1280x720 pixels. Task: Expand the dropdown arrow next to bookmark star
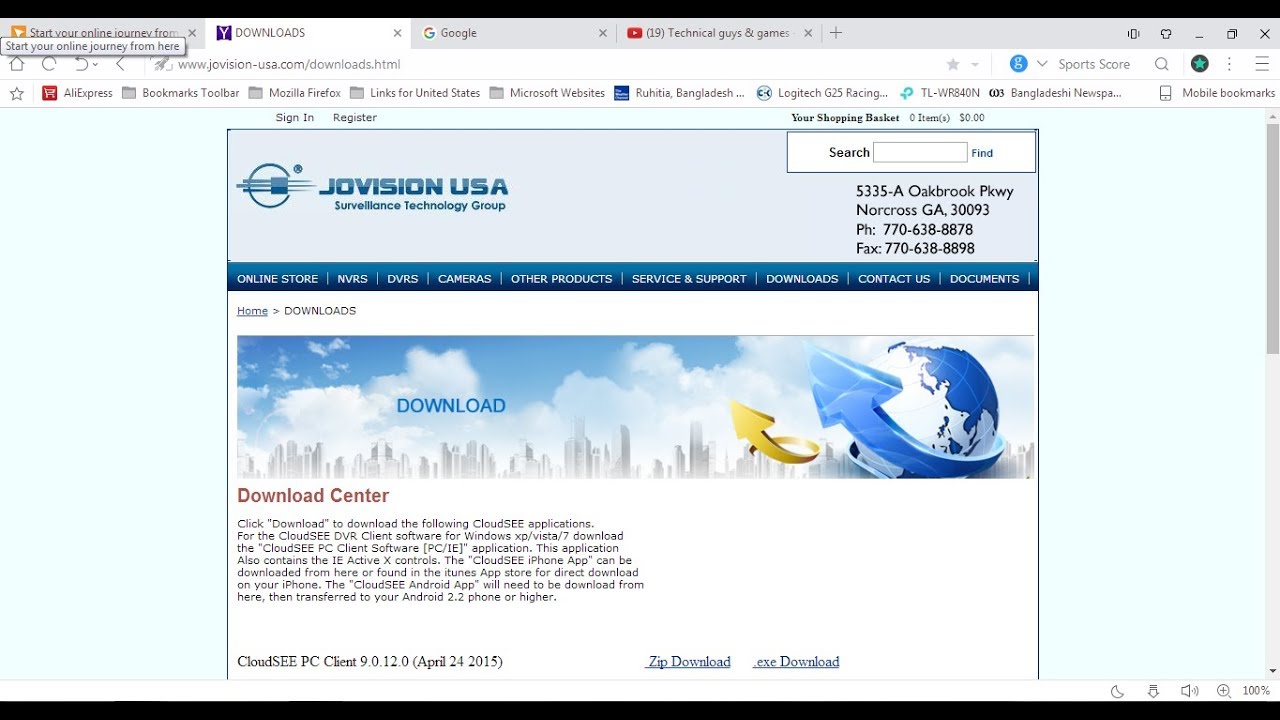pyautogui.click(x=975, y=65)
